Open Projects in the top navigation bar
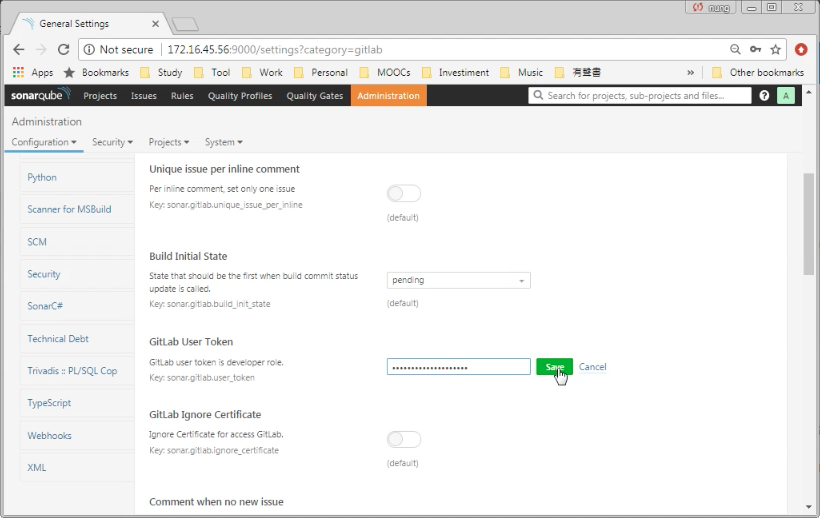Screen dimensions: 820x518 point(100,96)
